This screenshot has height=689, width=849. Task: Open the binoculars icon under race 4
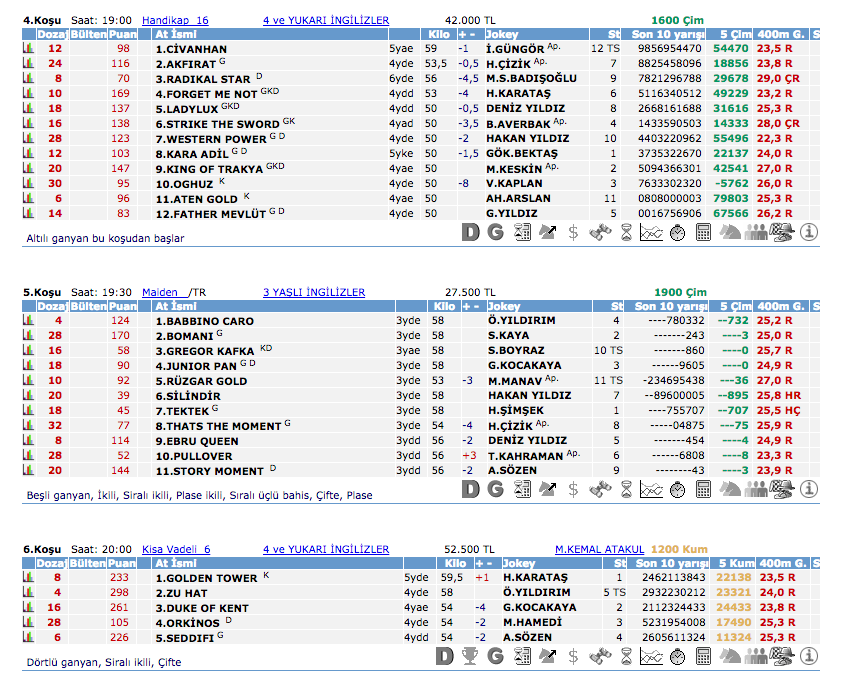pos(599,233)
